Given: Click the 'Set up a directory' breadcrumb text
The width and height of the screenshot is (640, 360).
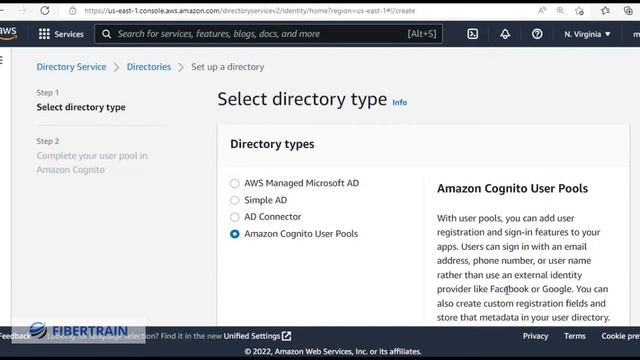Looking at the screenshot, I should pos(228,67).
